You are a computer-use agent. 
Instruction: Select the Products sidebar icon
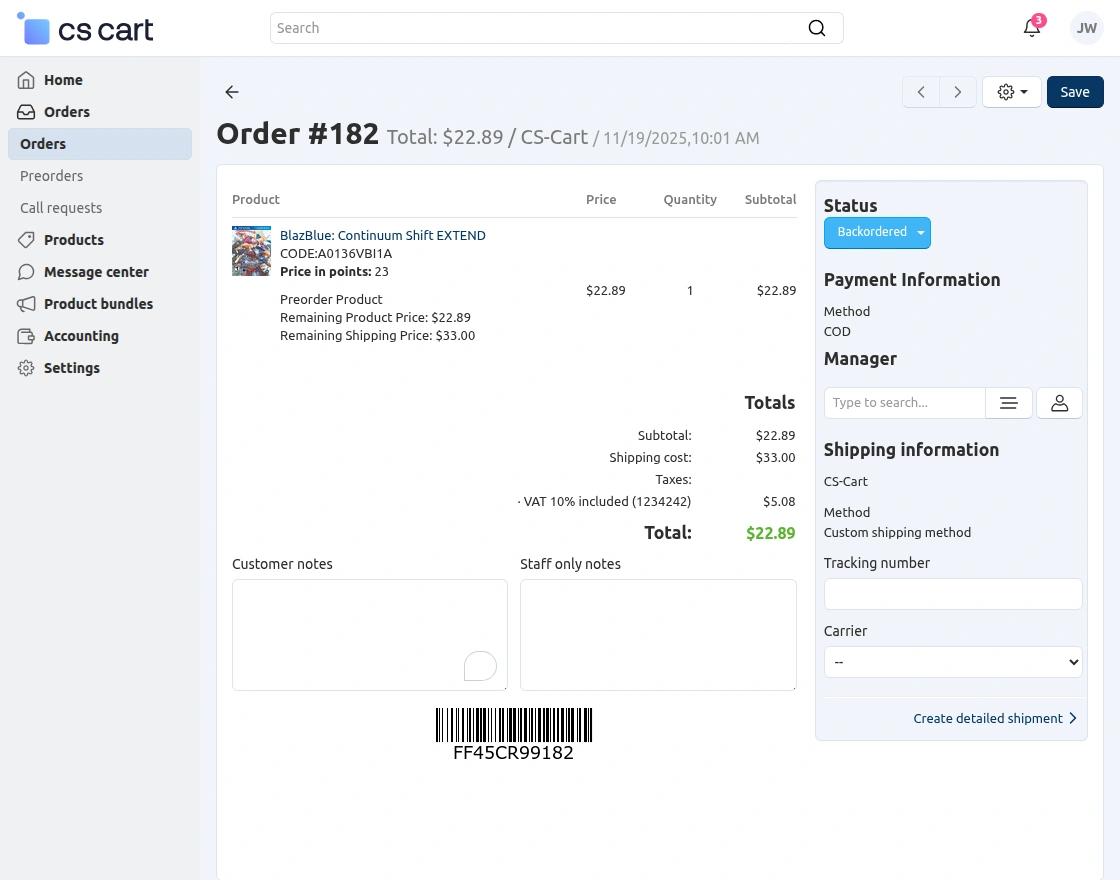tap(27, 240)
